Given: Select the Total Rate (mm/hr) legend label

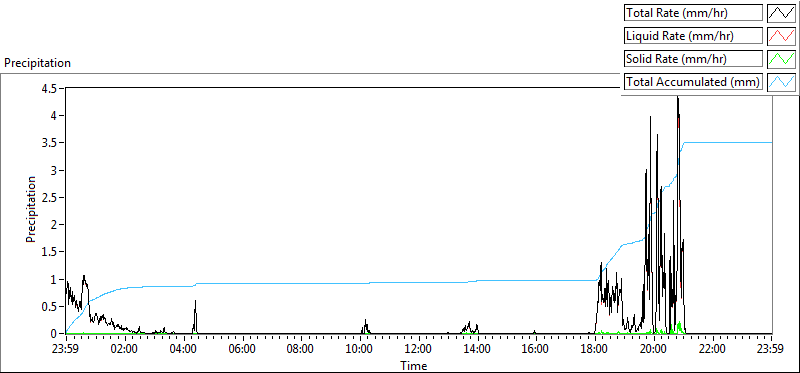Looking at the screenshot, I should tap(693, 13).
